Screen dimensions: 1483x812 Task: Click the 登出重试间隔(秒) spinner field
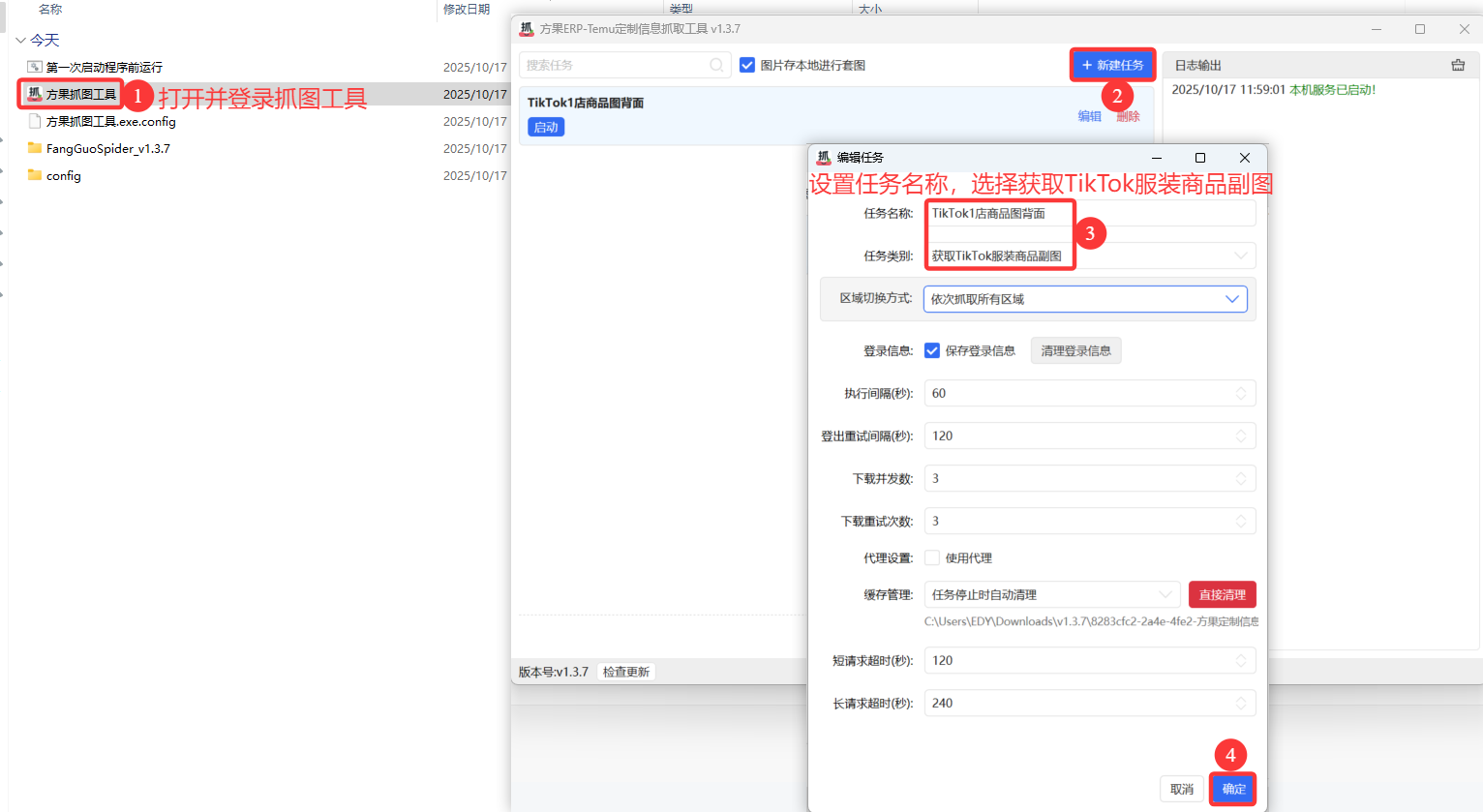click(x=1090, y=436)
